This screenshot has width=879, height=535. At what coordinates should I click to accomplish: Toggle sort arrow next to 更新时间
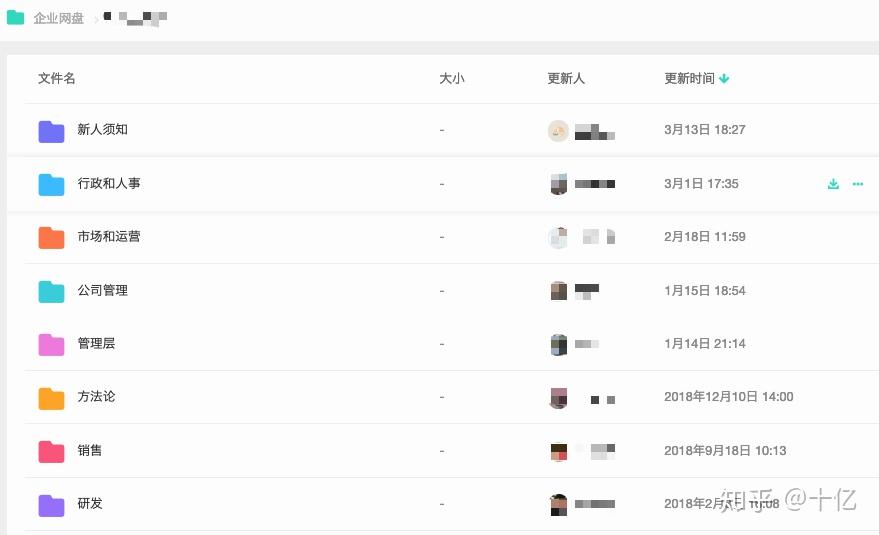[x=725, y=79]
